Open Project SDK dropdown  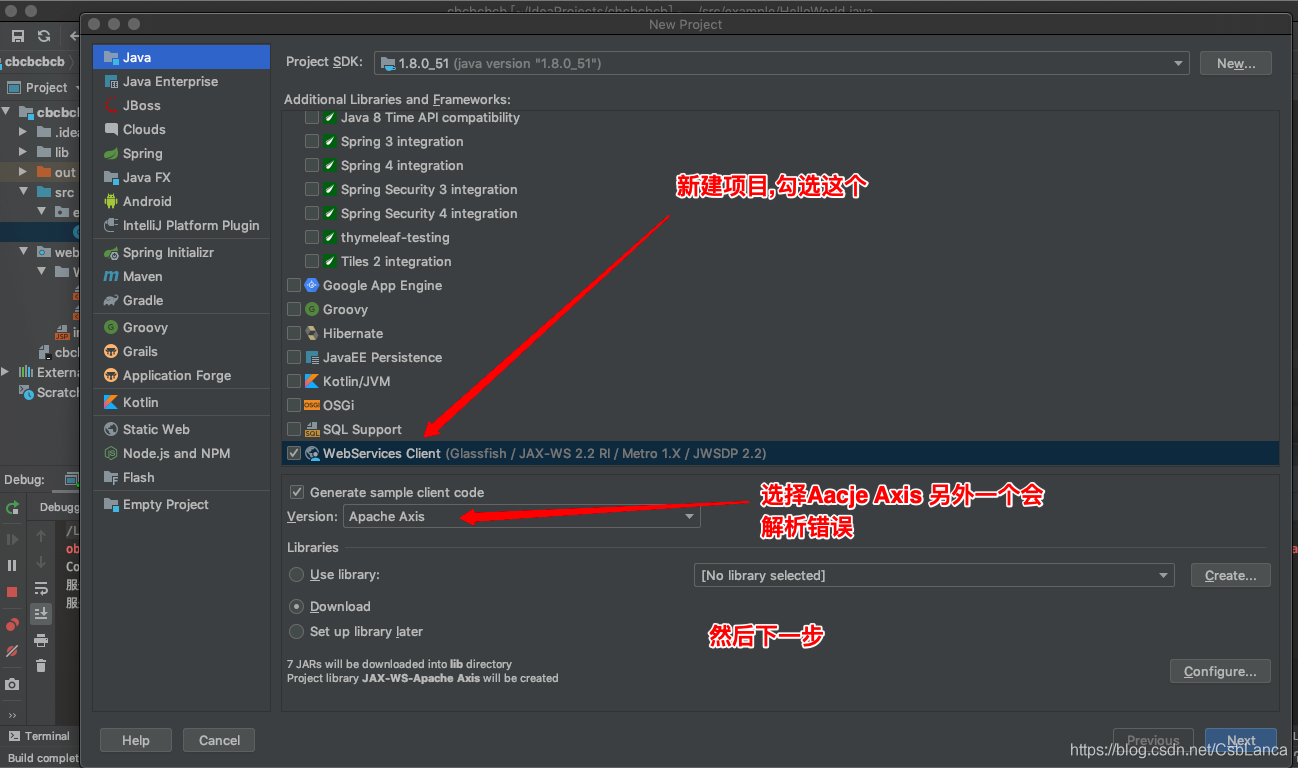point(782,63)
